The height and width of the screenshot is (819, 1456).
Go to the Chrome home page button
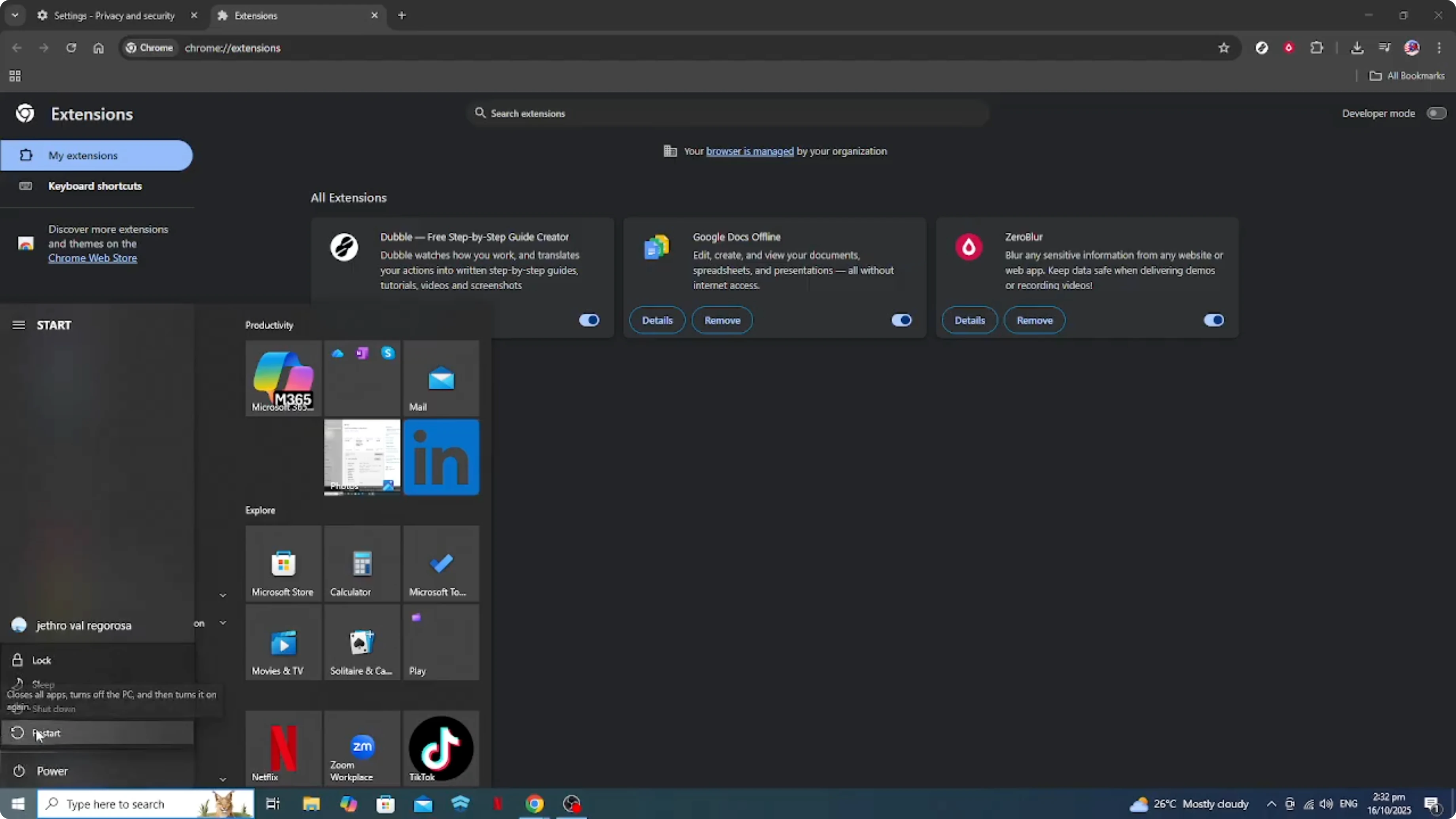[x=99, y=48]
